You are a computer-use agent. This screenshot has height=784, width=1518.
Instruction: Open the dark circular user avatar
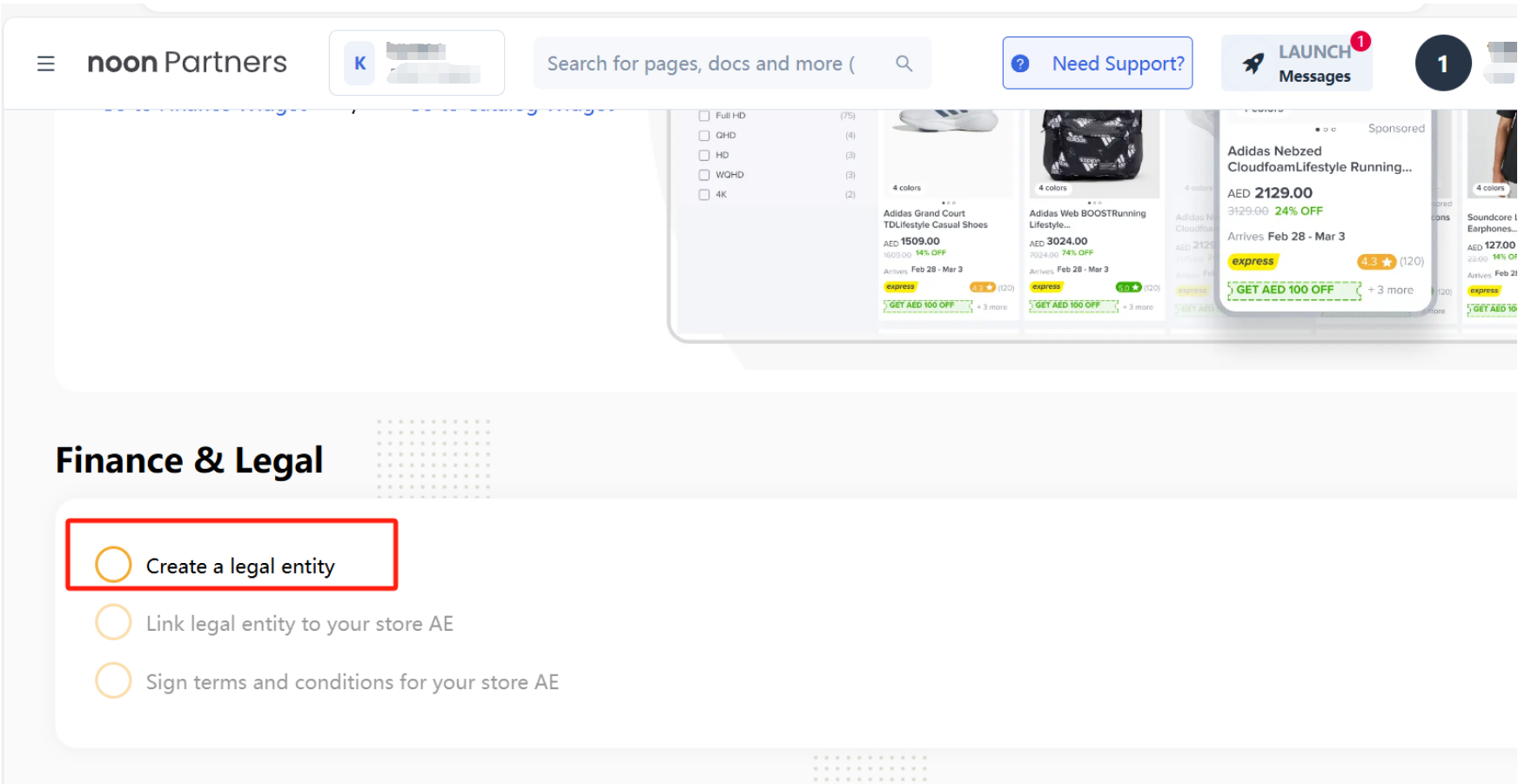(1442, 64)
